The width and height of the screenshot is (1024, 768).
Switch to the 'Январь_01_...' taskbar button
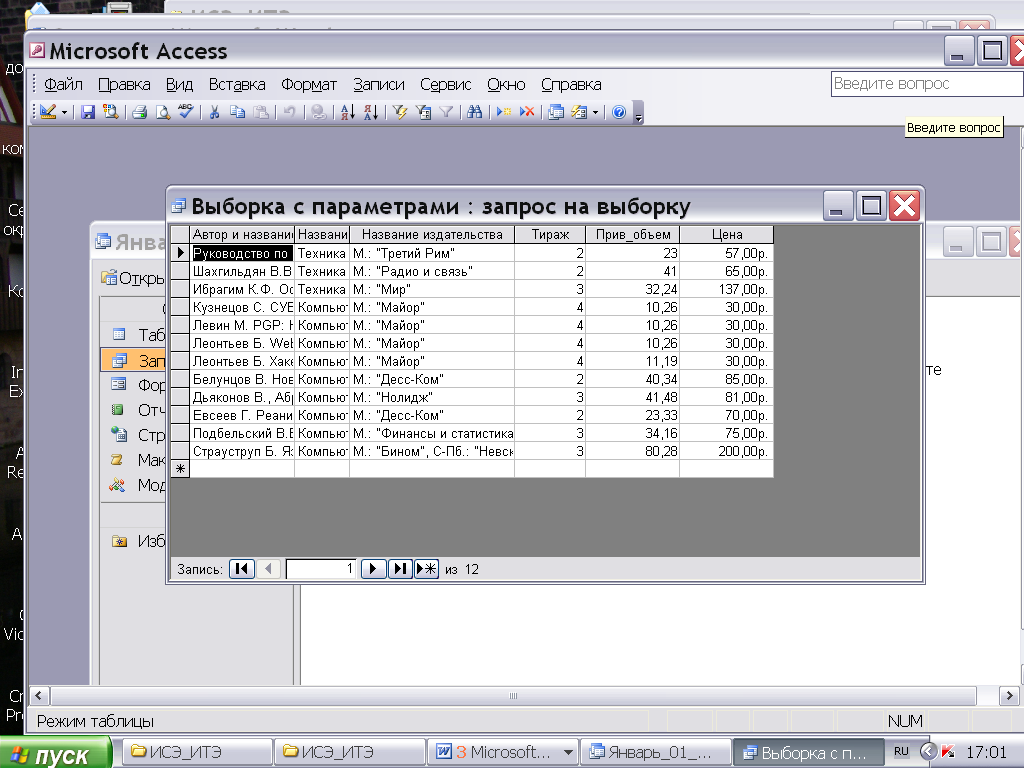[x=657, y=752]
